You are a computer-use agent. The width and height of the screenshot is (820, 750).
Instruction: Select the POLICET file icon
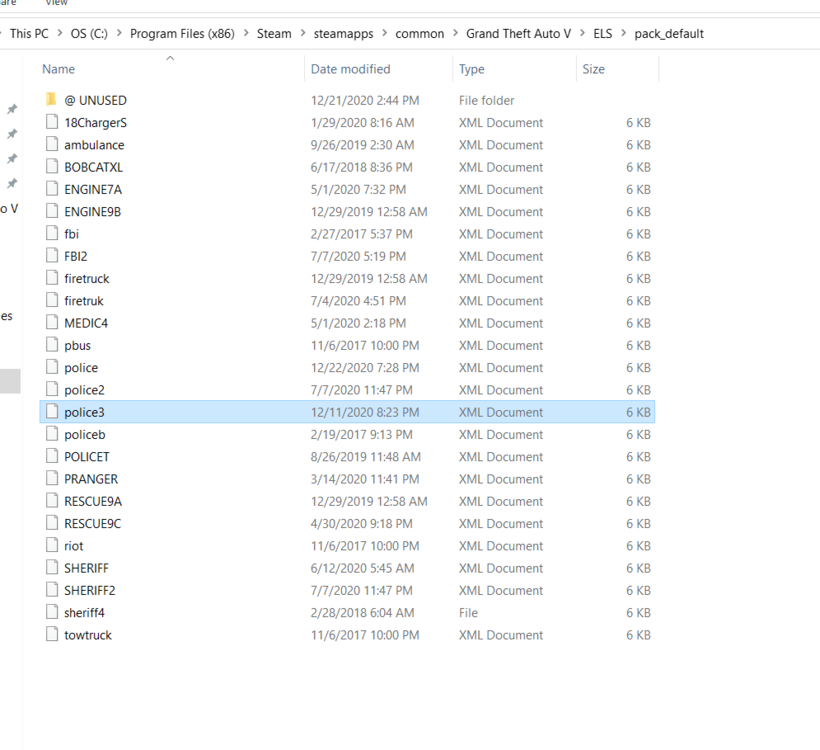click(51, 456)
